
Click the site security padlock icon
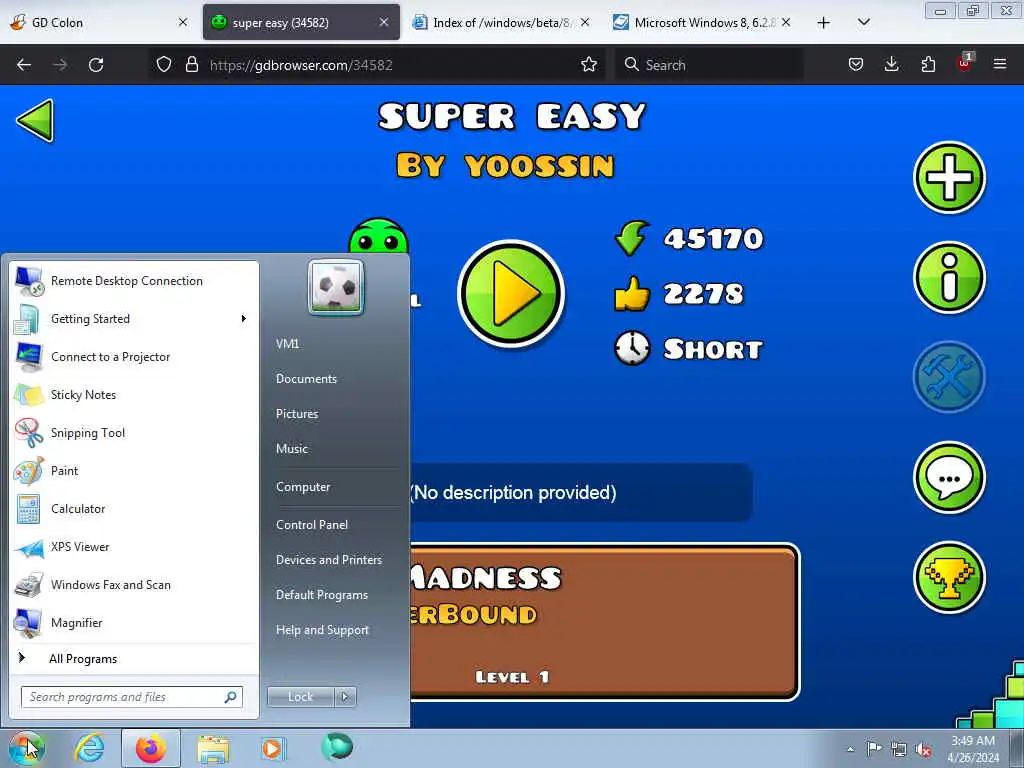click(x=191, y=65)
